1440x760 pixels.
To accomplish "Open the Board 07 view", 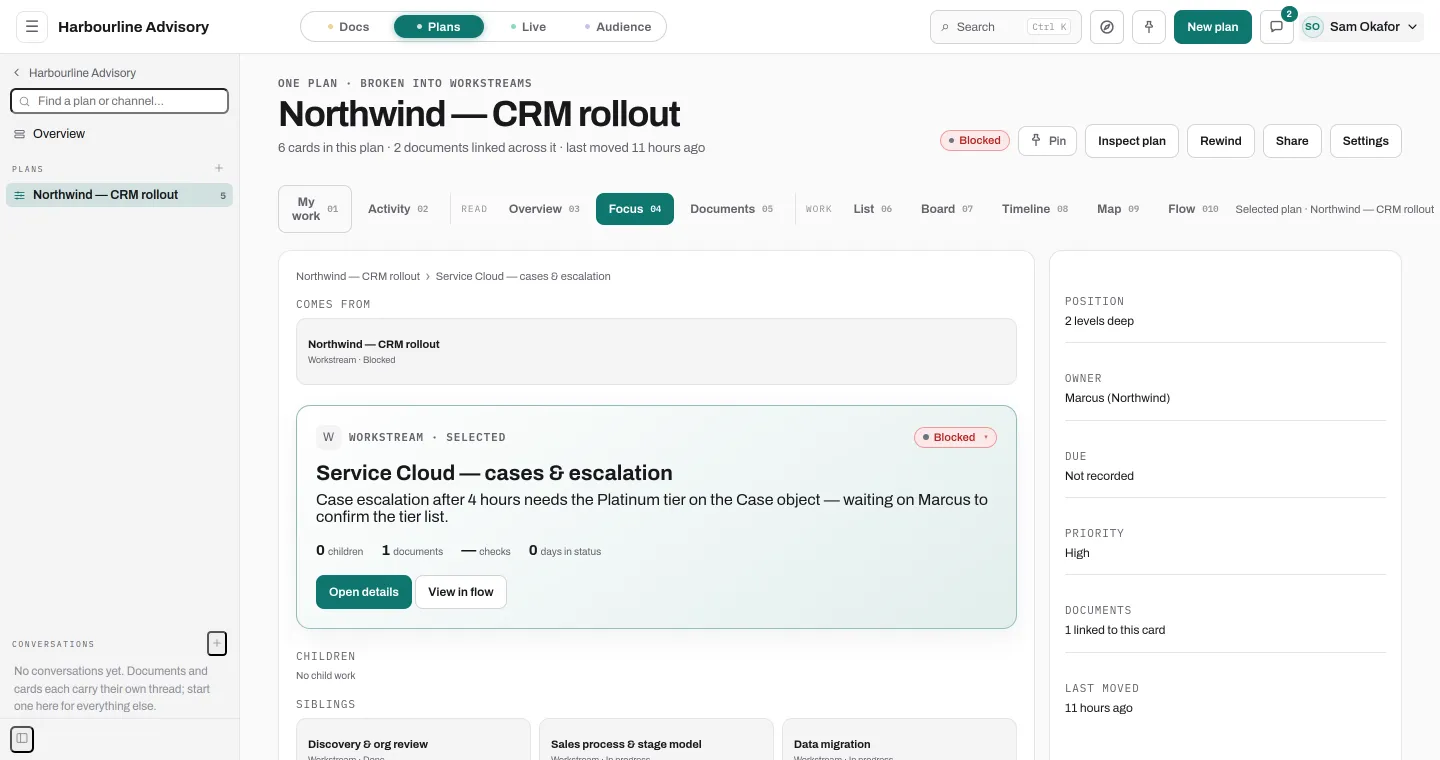I will tap(947, 209).
